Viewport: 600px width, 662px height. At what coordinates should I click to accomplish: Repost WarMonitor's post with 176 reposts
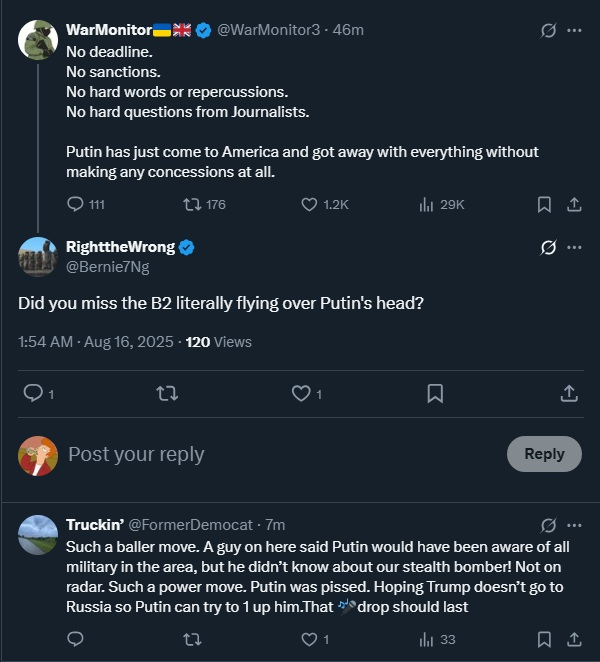point(194,204)
